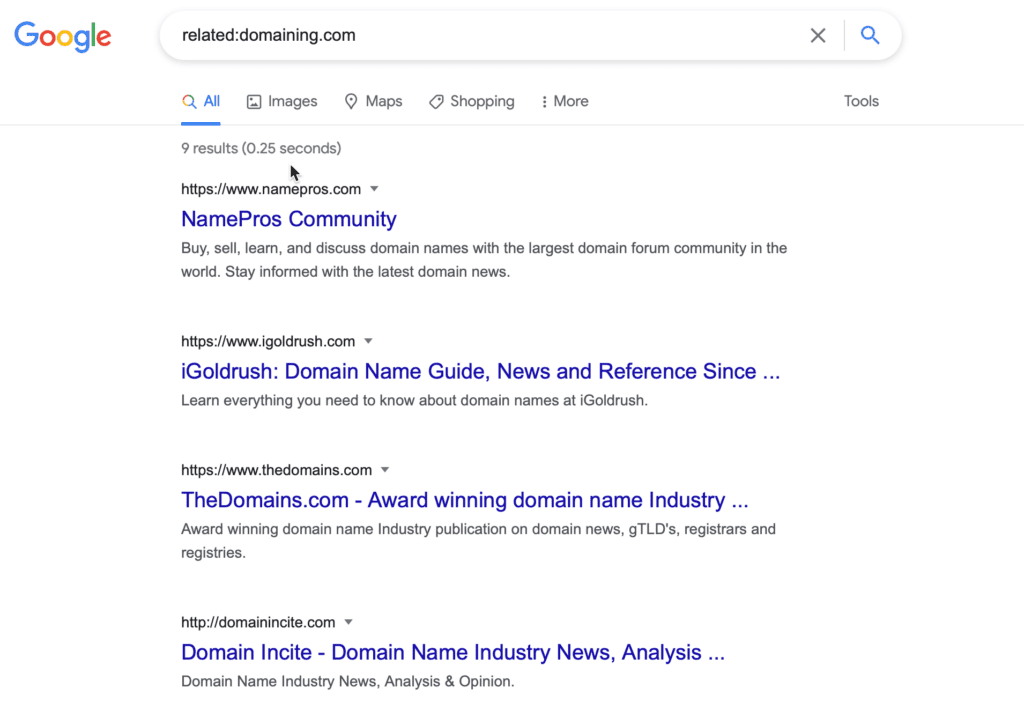
Task: Expand dropdown arrow next to igoldrush.com URL
Action: [x=368, y=341]
